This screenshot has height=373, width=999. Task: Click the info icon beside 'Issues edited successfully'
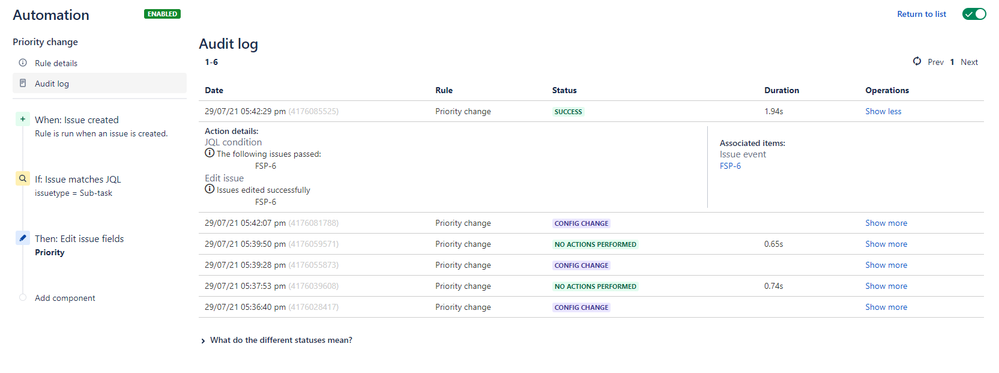tap(209, 189)
